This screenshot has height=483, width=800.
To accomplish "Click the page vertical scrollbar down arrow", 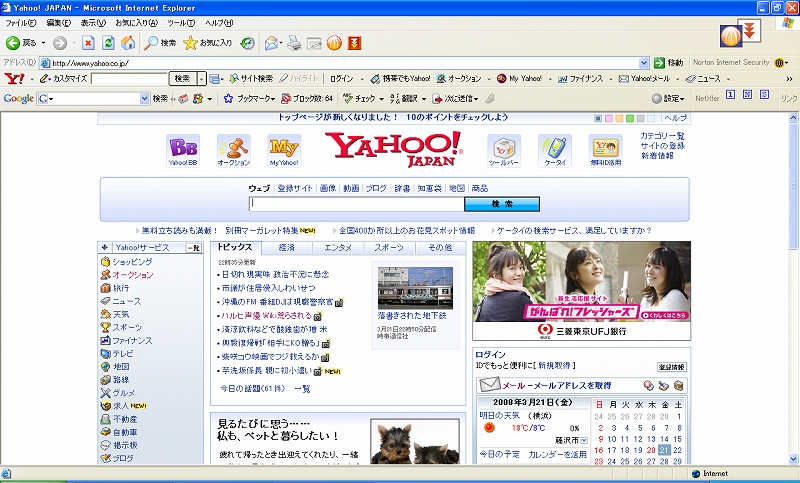I will [794, 457].
